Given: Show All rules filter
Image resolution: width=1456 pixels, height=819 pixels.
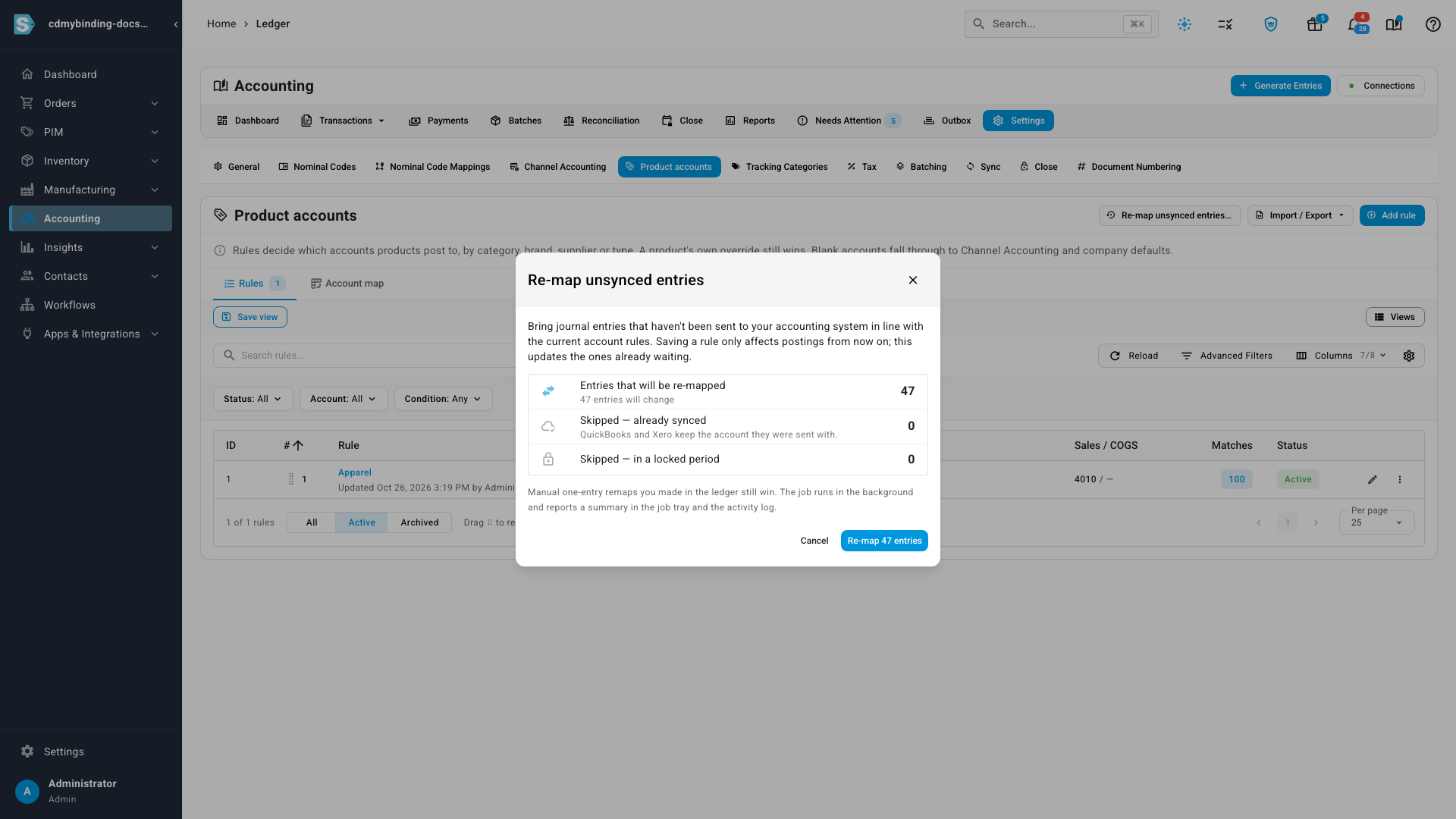Looking at the screenshot, I should coord(312,522).
